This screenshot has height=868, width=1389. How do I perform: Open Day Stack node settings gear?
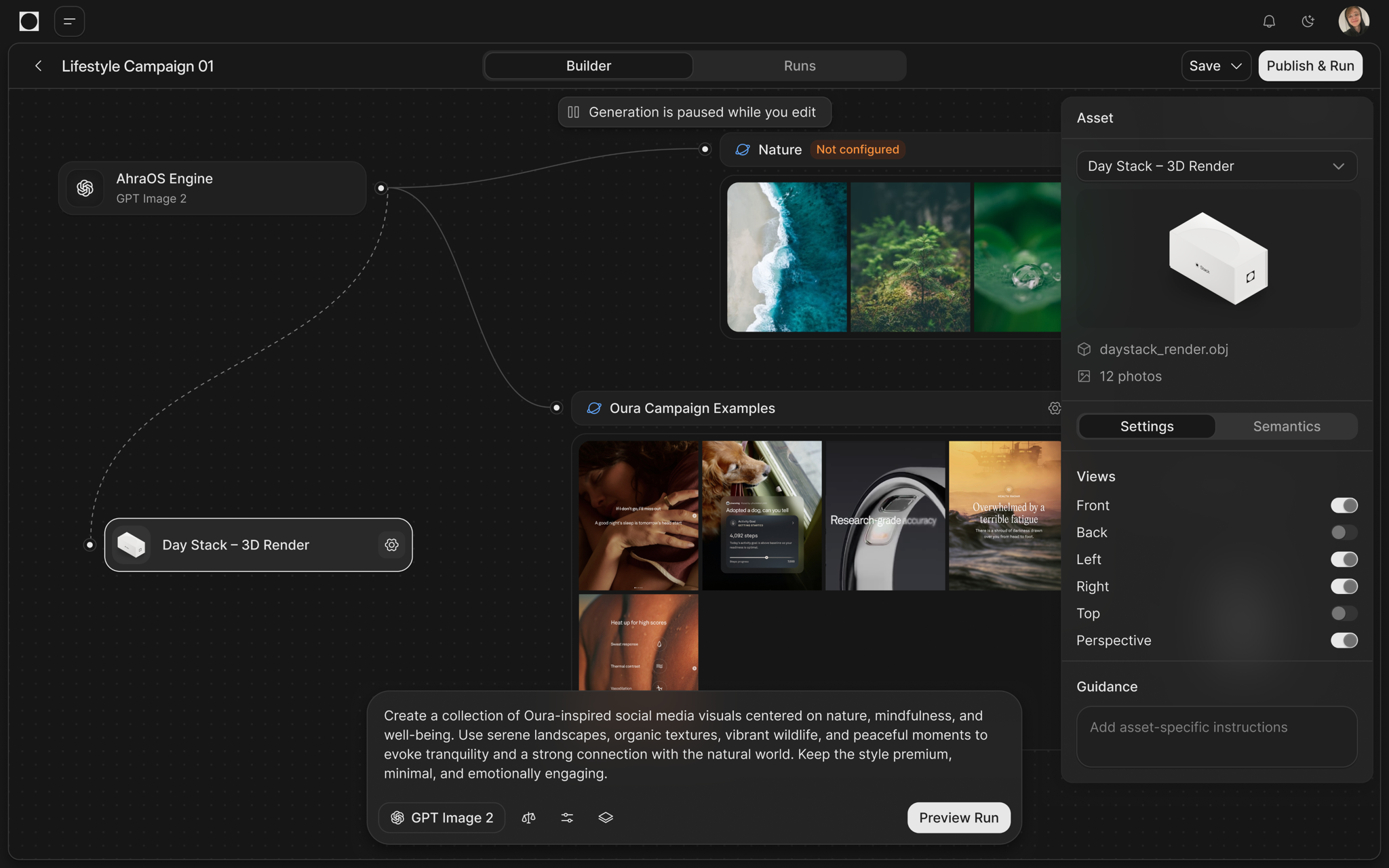tap(391, 545)
